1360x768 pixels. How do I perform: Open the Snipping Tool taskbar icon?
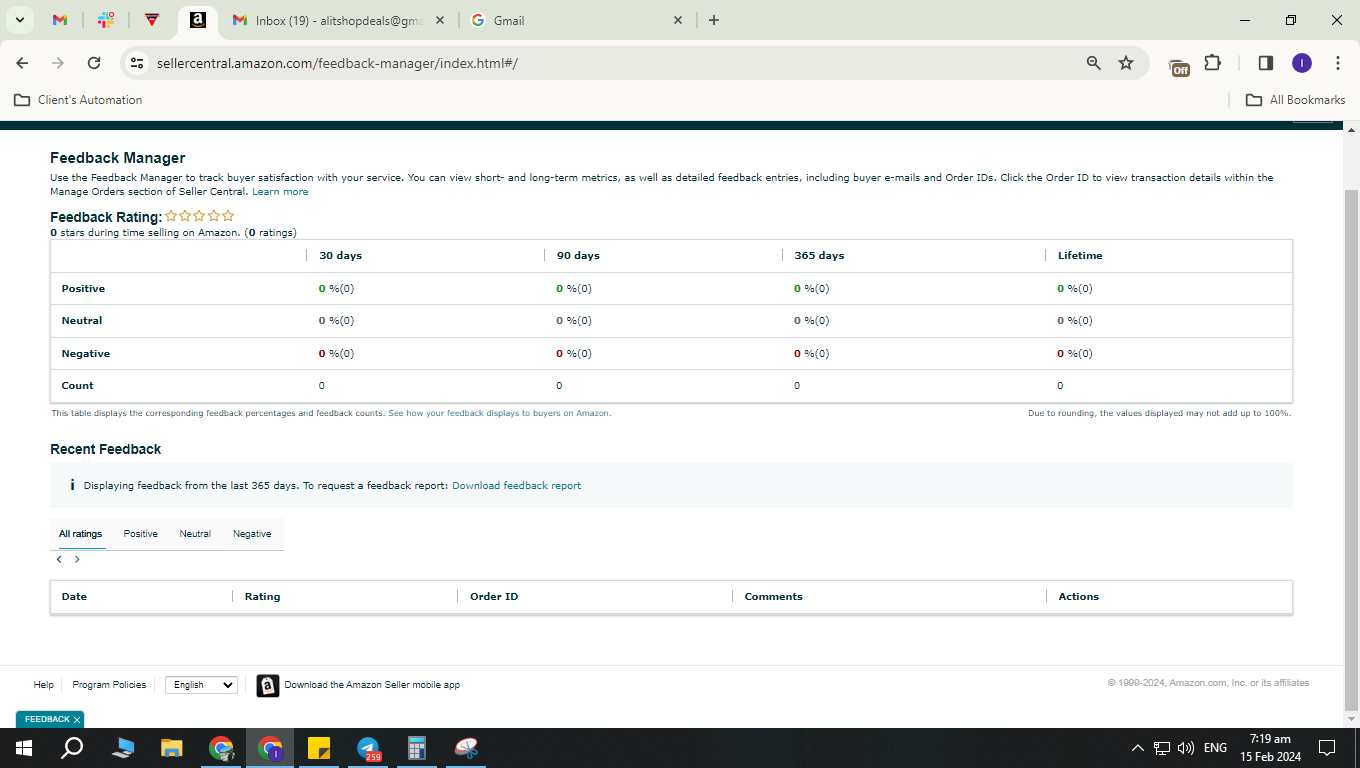tap(467, 748)
